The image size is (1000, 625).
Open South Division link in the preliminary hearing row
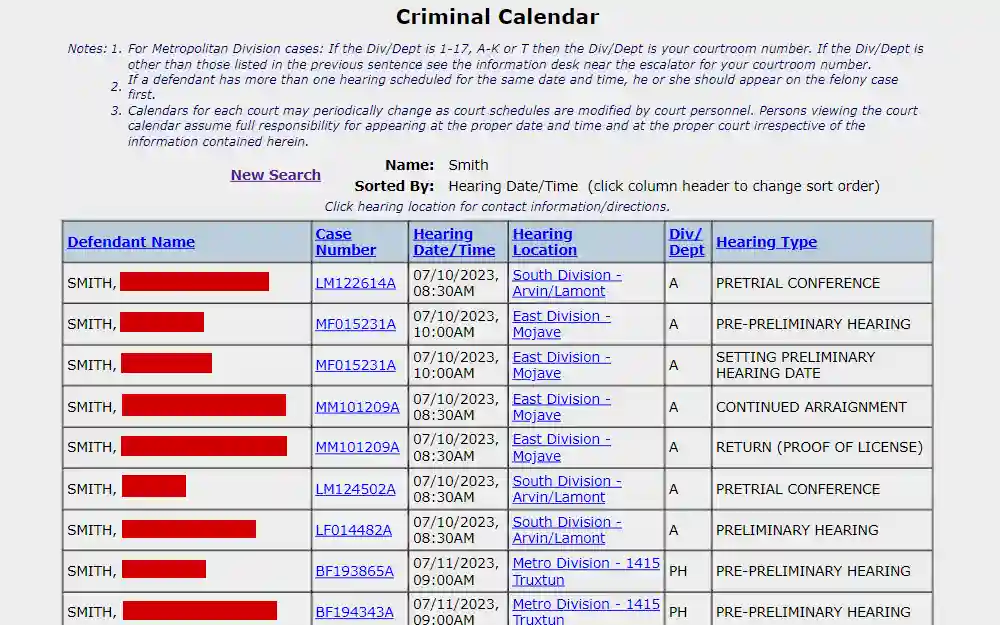566,529
